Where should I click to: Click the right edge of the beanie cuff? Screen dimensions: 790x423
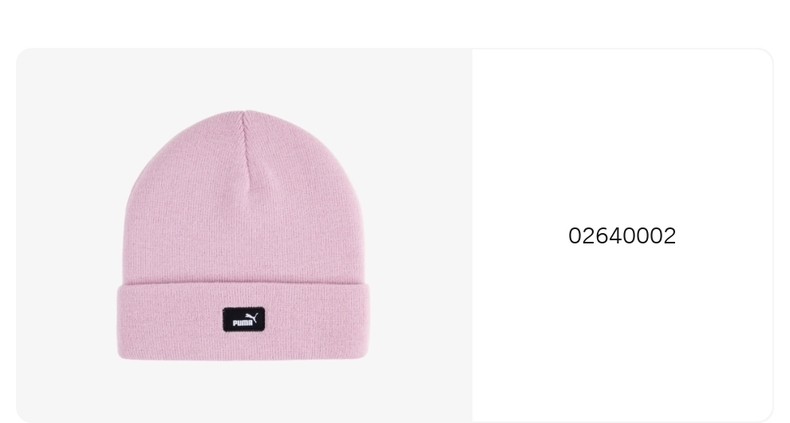pos(367,321)
